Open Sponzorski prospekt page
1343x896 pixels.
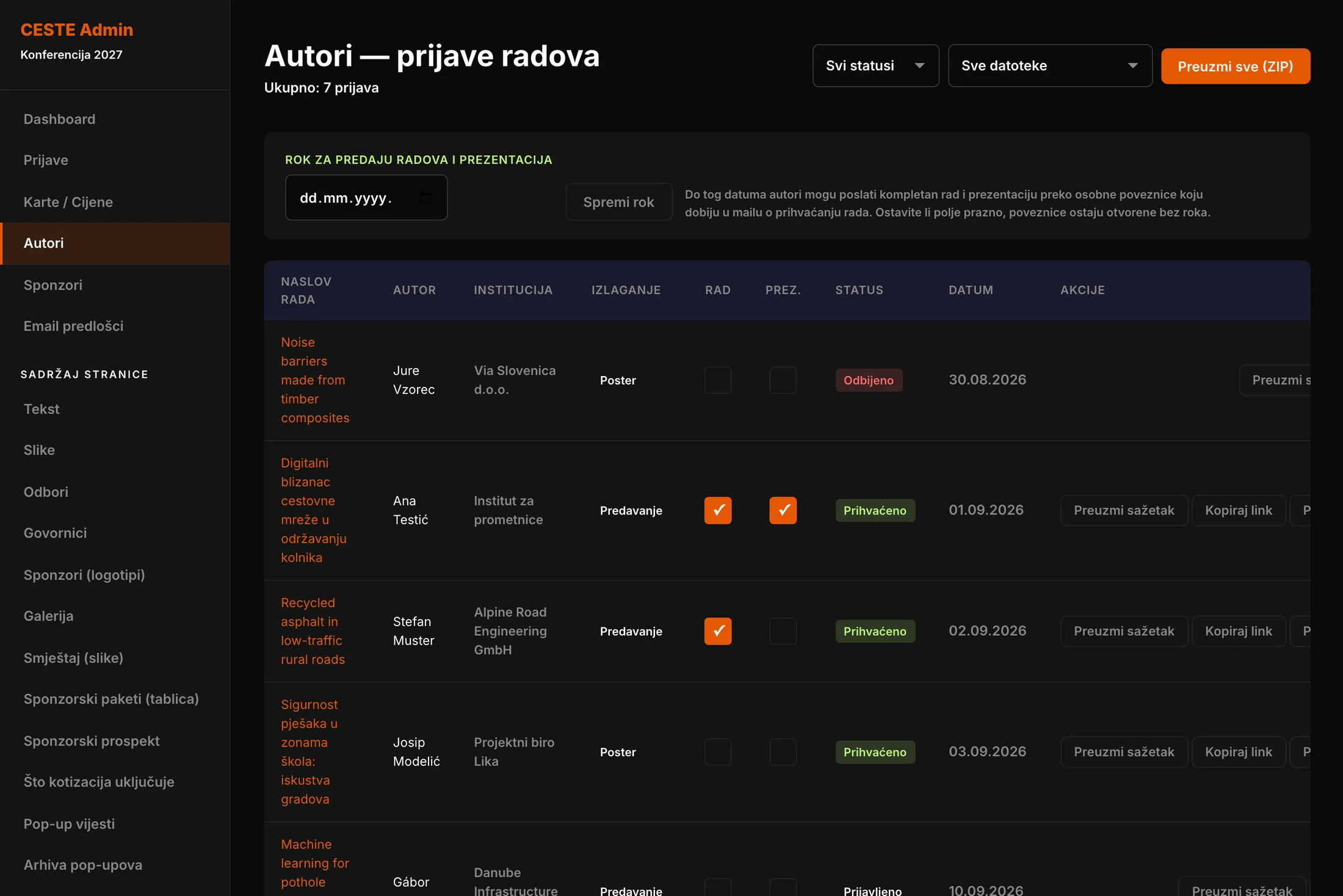click(115, 741)
